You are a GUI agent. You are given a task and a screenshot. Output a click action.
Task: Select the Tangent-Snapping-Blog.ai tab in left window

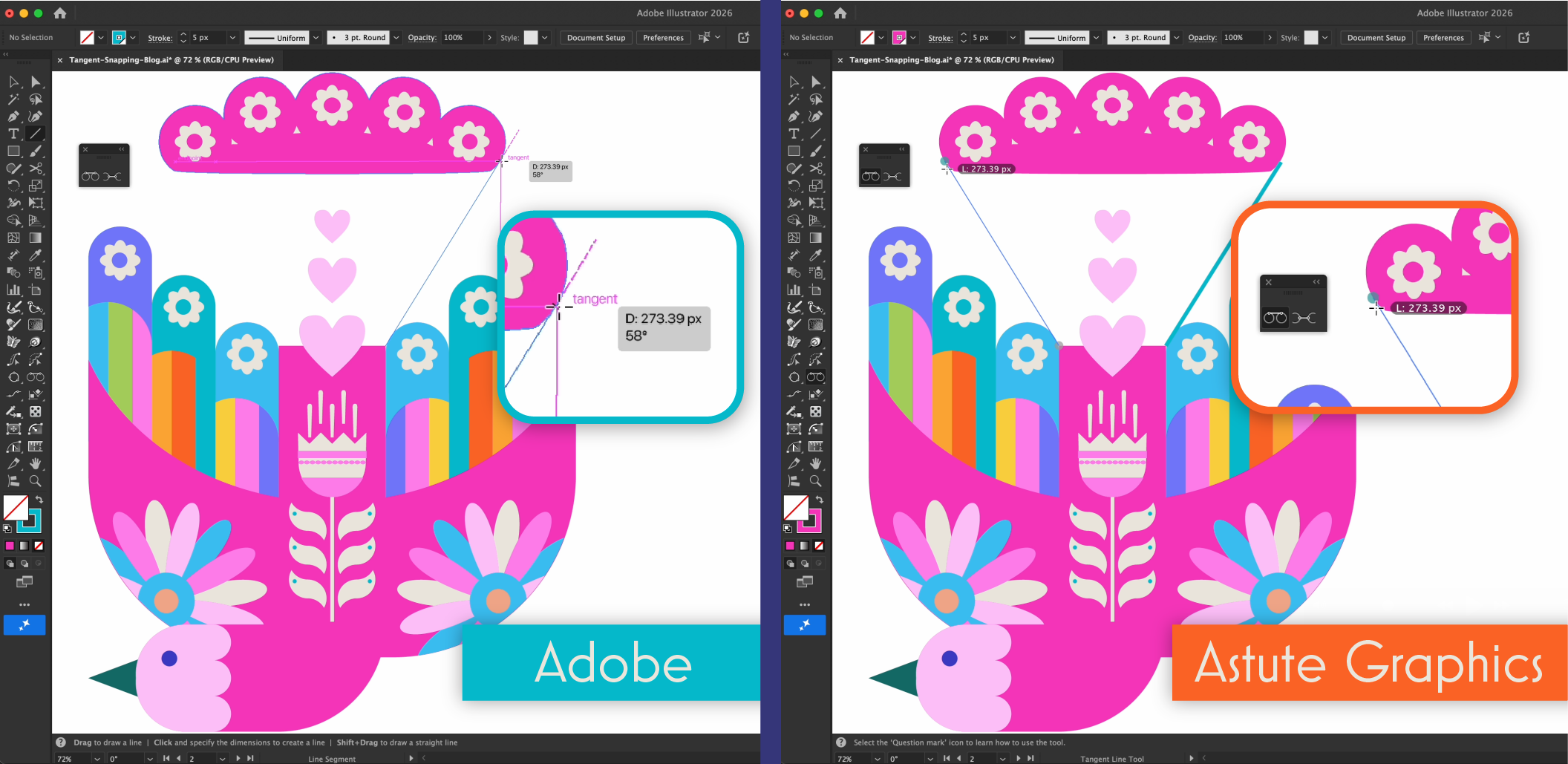[x=171, y=60]
